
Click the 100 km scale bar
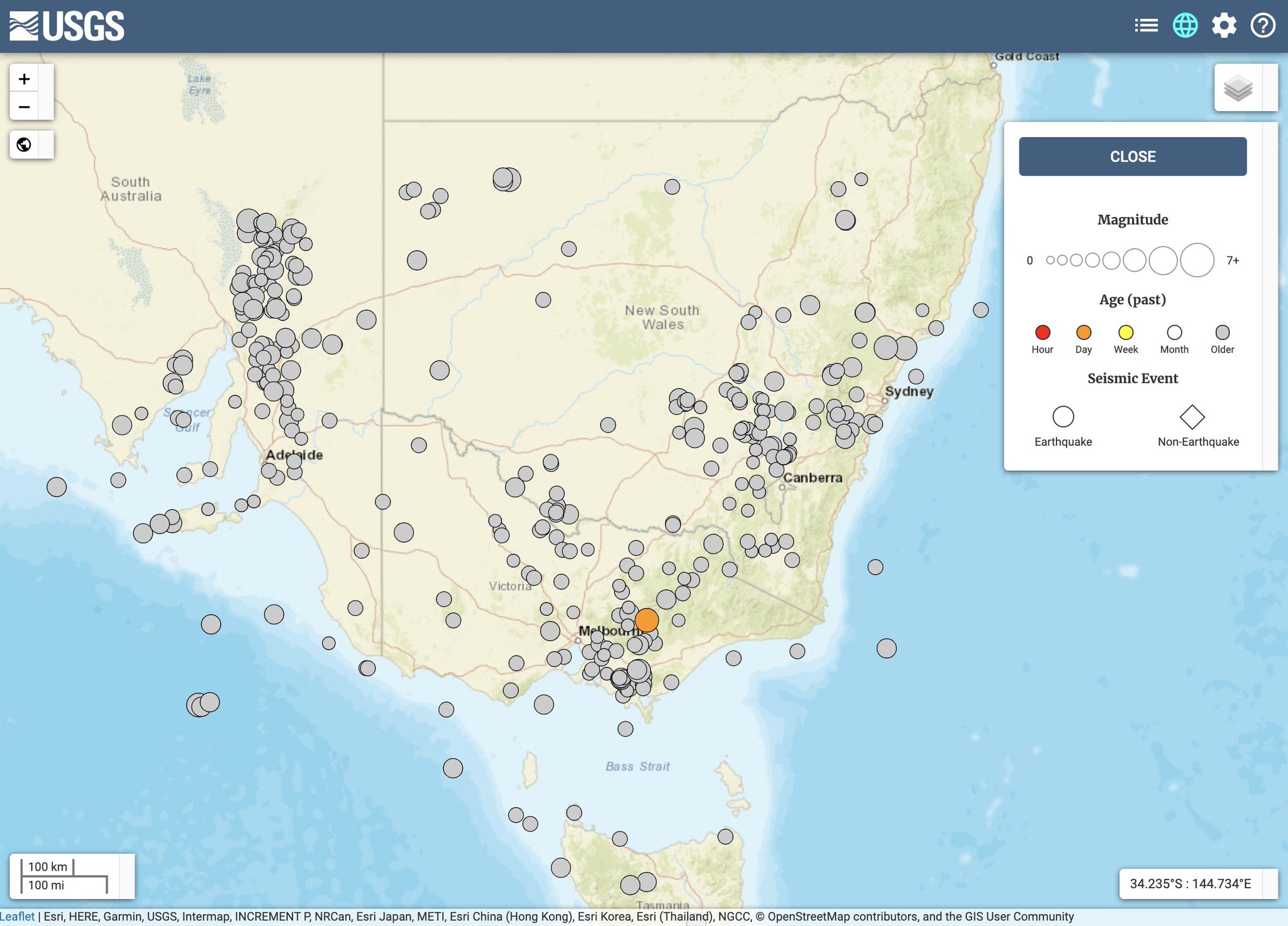[x=48, y=867]
